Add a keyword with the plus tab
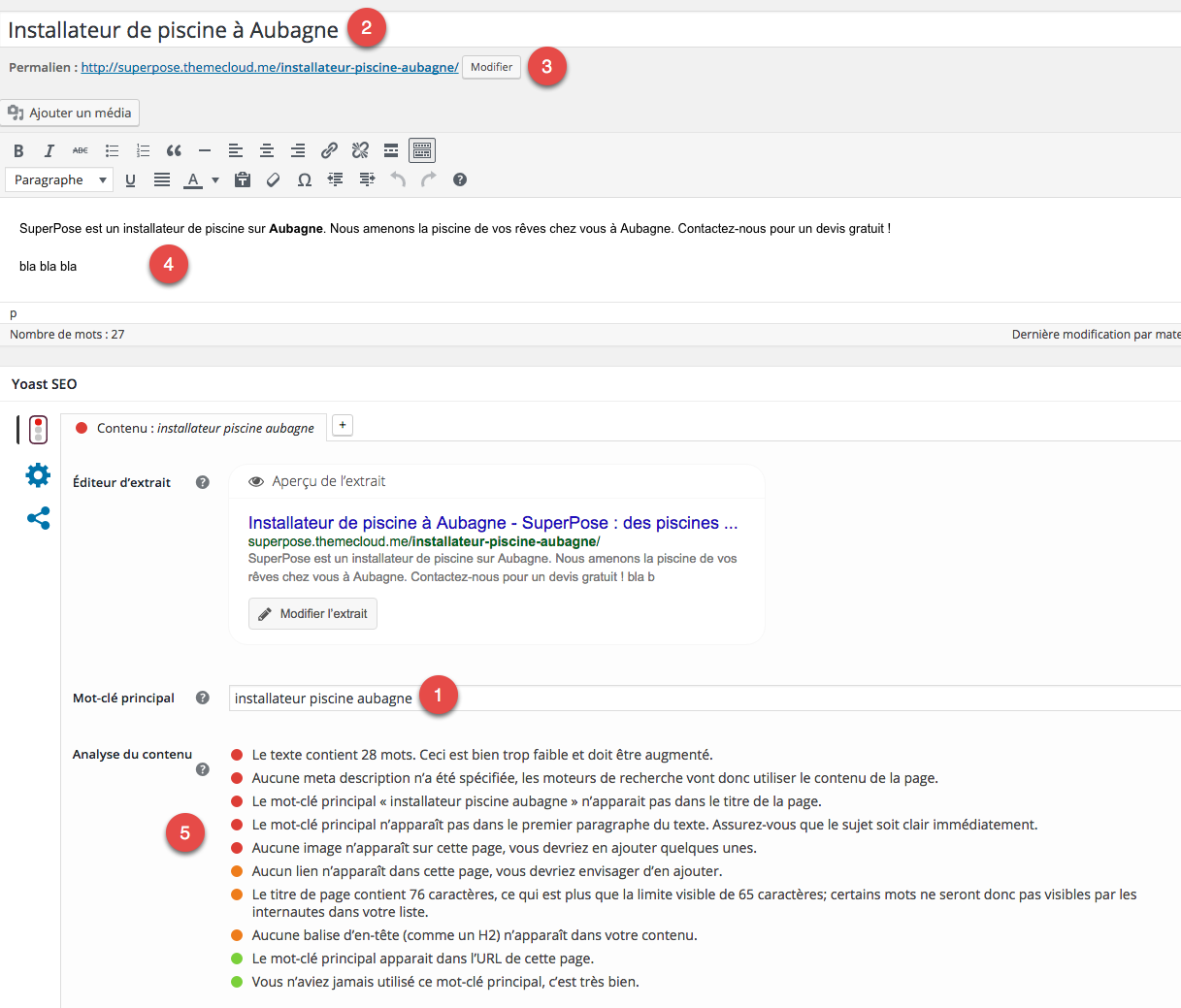Image resolution: width=1181 pixels, height=1008 pixels. click(x=343, y=425)
